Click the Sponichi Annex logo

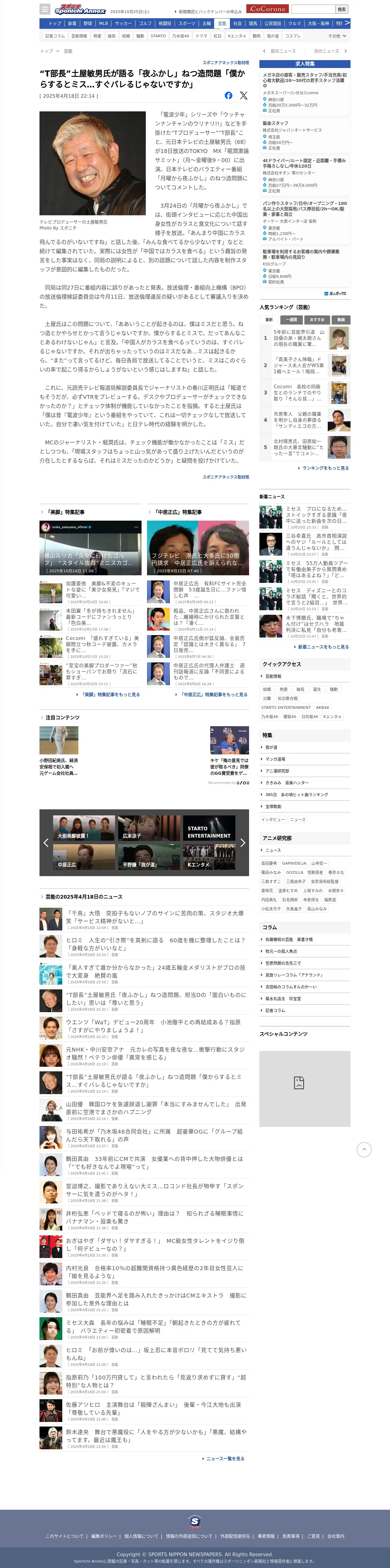pyautogui.click(x=80, y=10)
